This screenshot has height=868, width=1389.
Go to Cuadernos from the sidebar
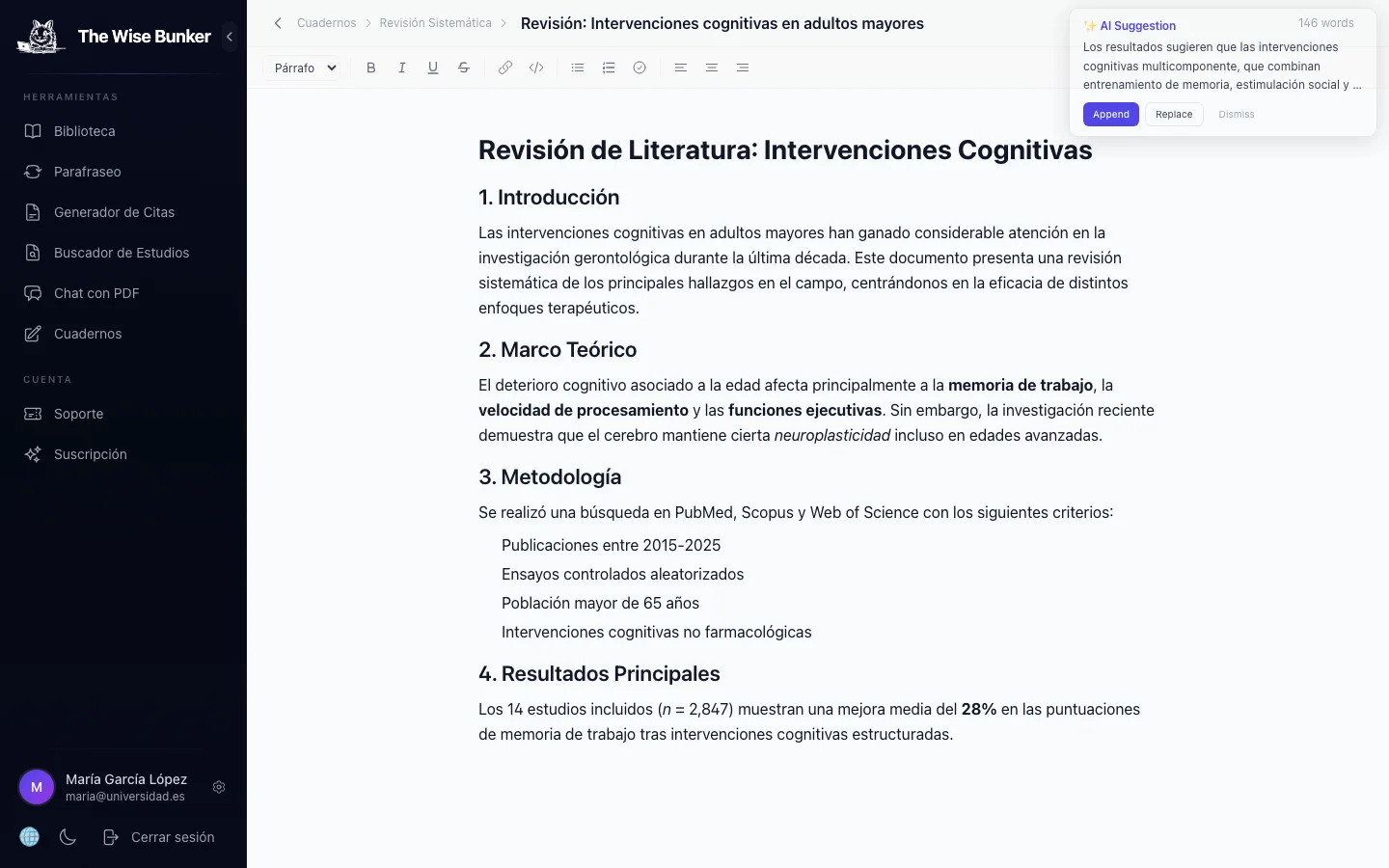click(88, 334)
